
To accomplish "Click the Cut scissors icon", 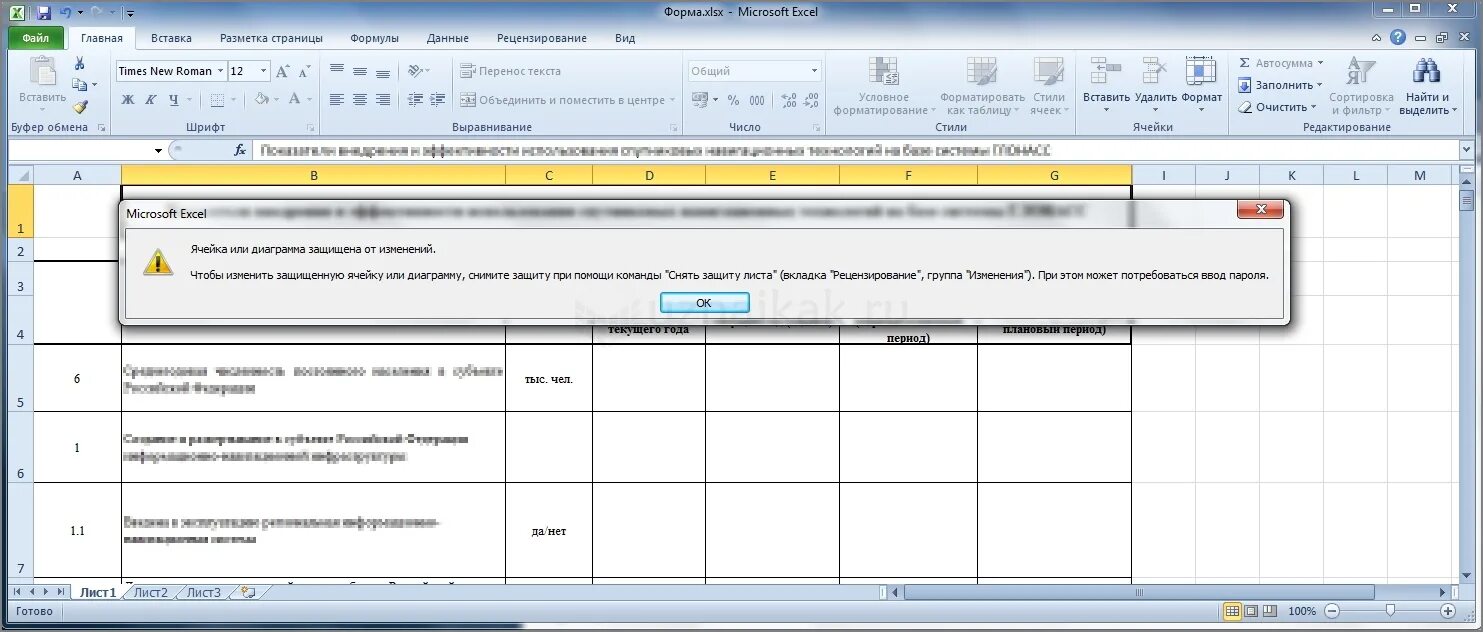I will [x=79, y=64].
